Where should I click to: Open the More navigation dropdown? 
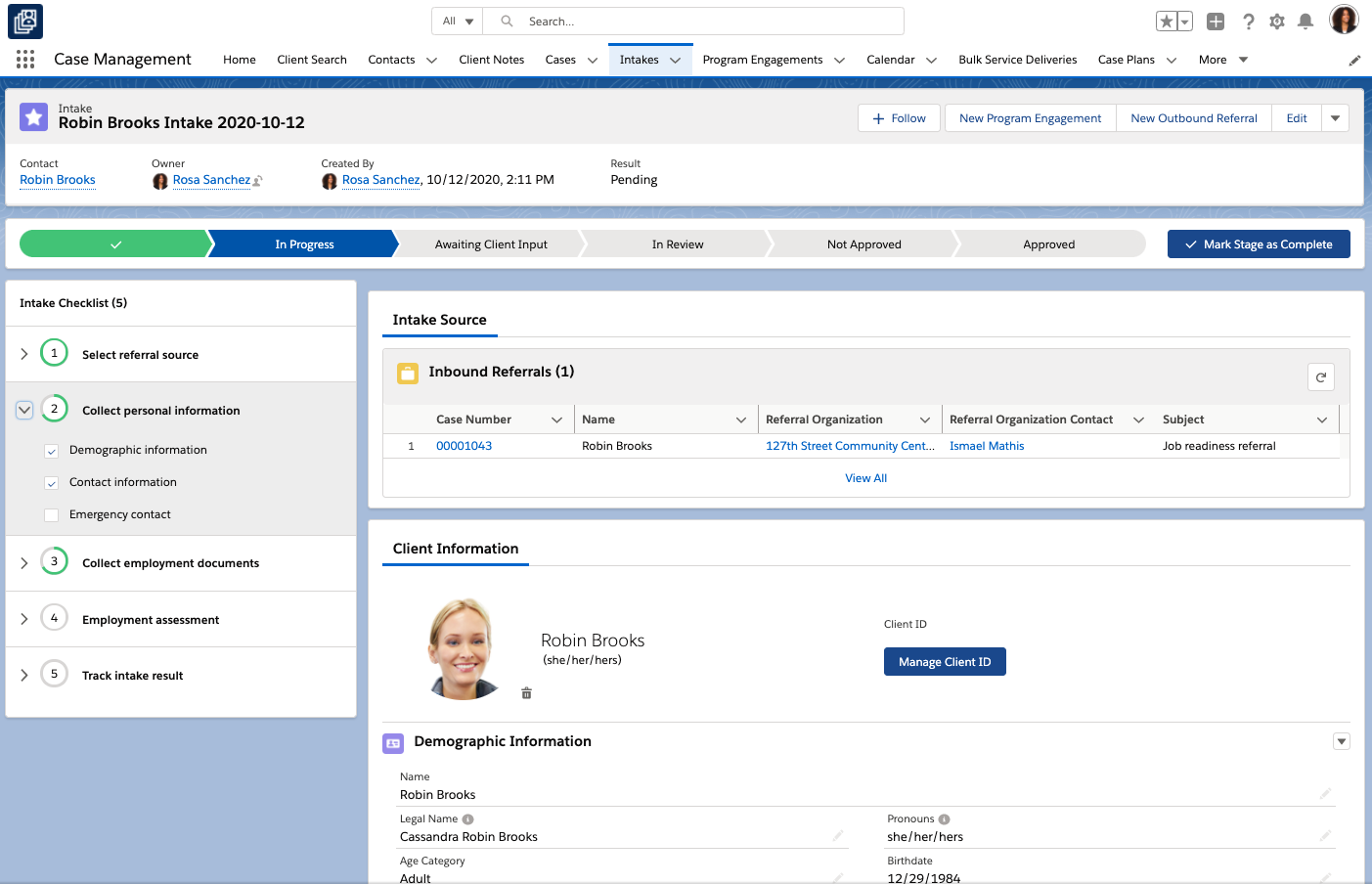tap(1223, 60)
